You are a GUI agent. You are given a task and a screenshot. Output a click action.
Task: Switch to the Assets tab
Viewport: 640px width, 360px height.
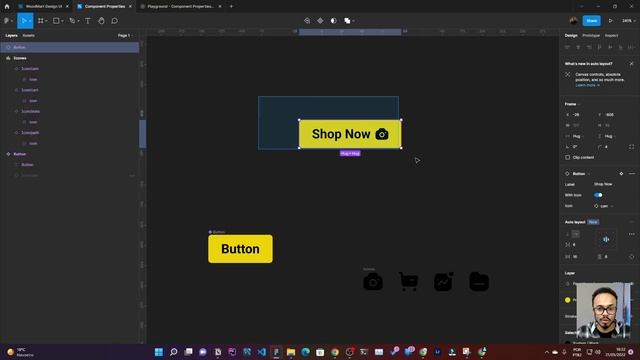[x=29, y=36]
